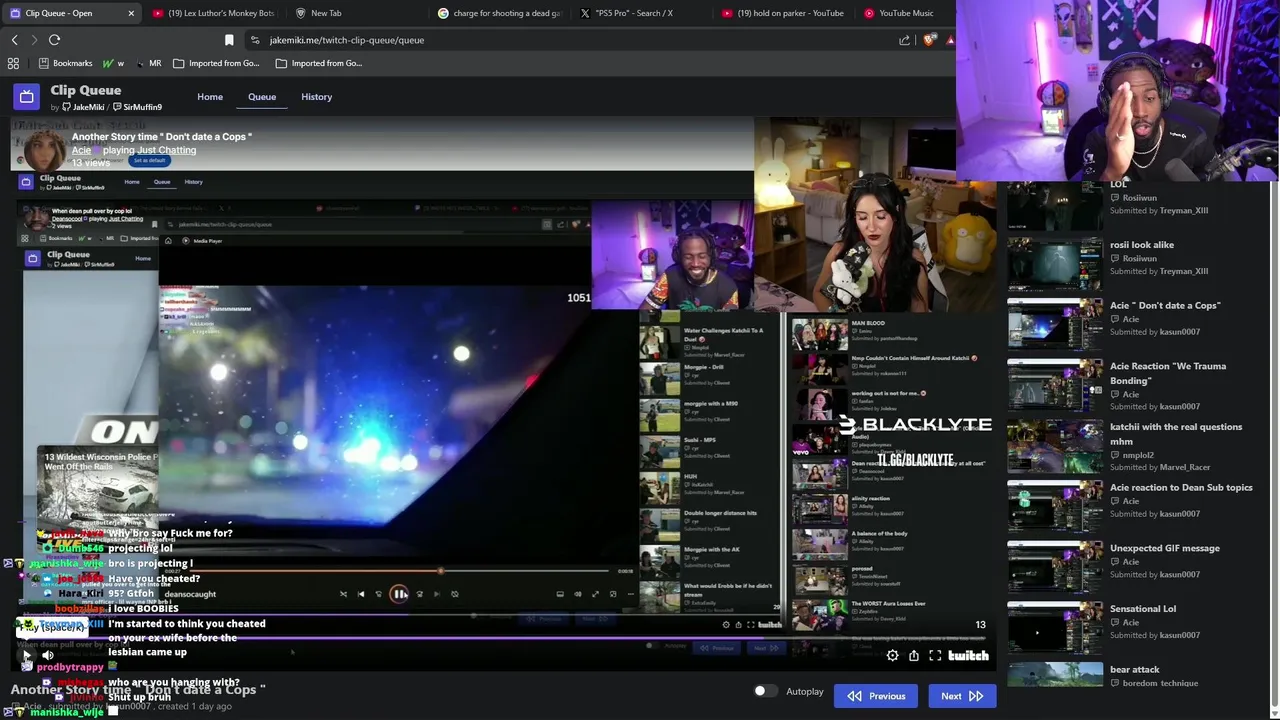Toggle fullscreen on the clip player

(935, 656)
